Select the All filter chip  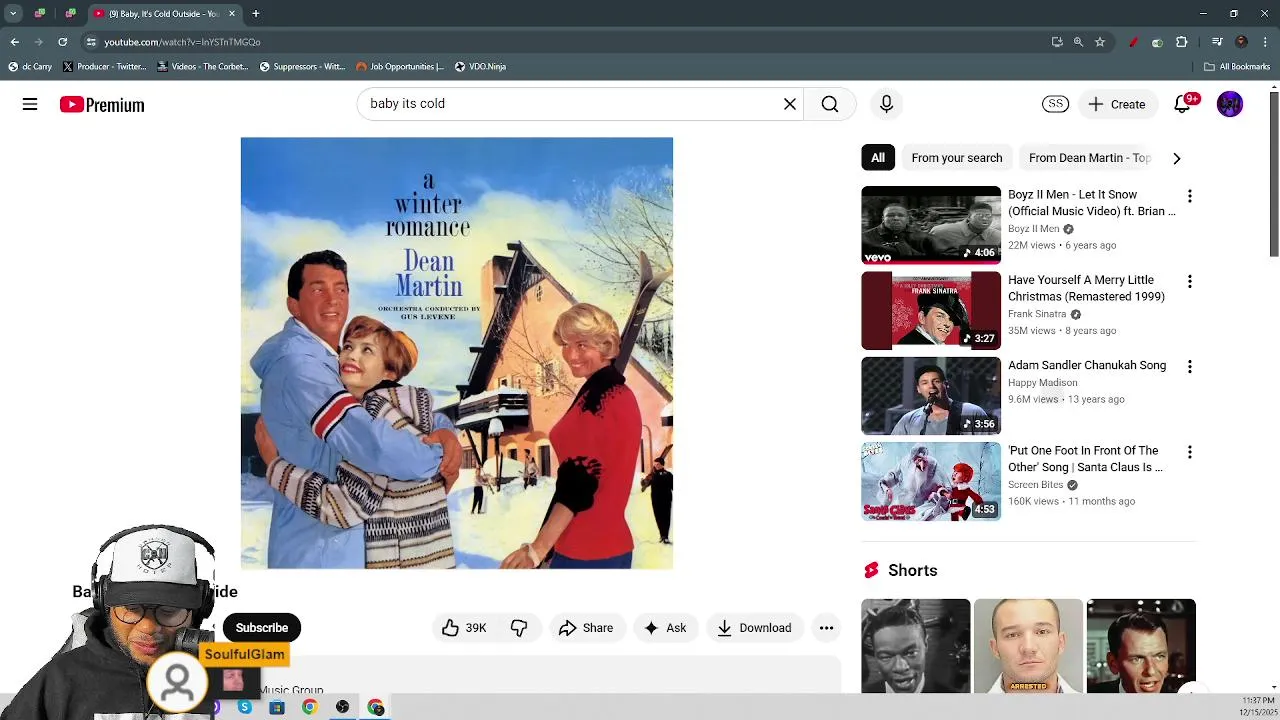(x=877, y=158)
